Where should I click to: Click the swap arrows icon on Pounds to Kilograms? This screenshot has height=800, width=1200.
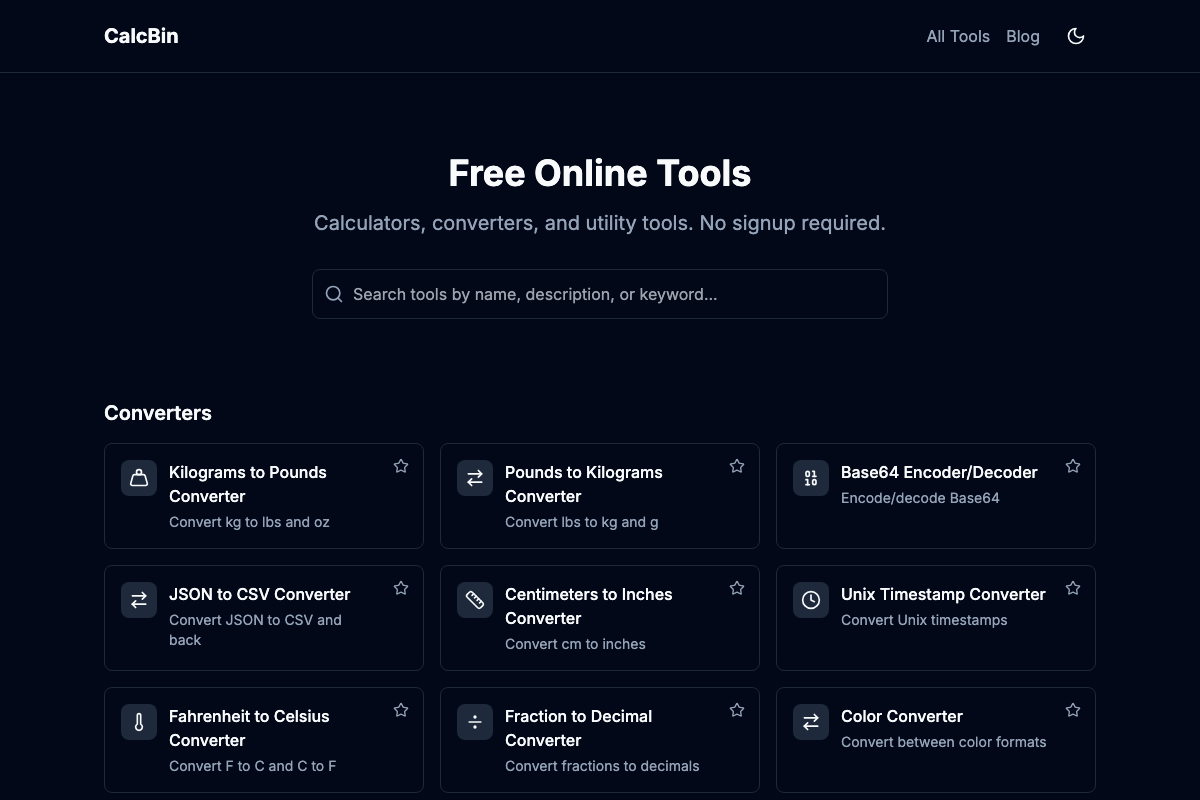point(474,478)
